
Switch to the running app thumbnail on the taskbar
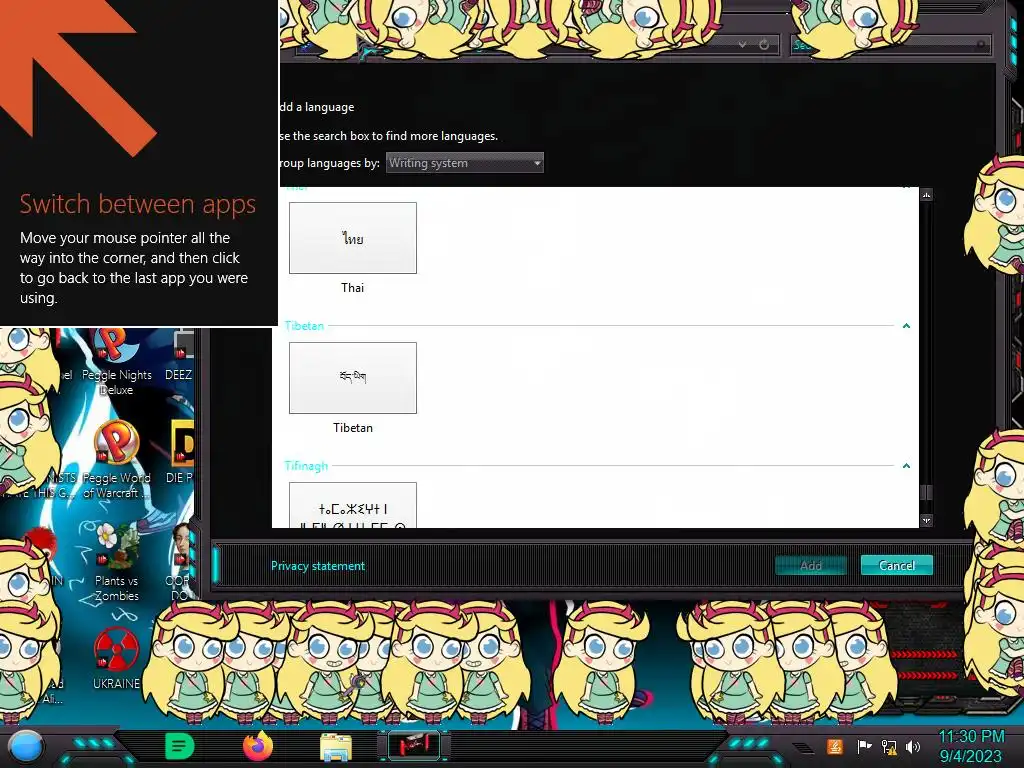coord(413,746)
